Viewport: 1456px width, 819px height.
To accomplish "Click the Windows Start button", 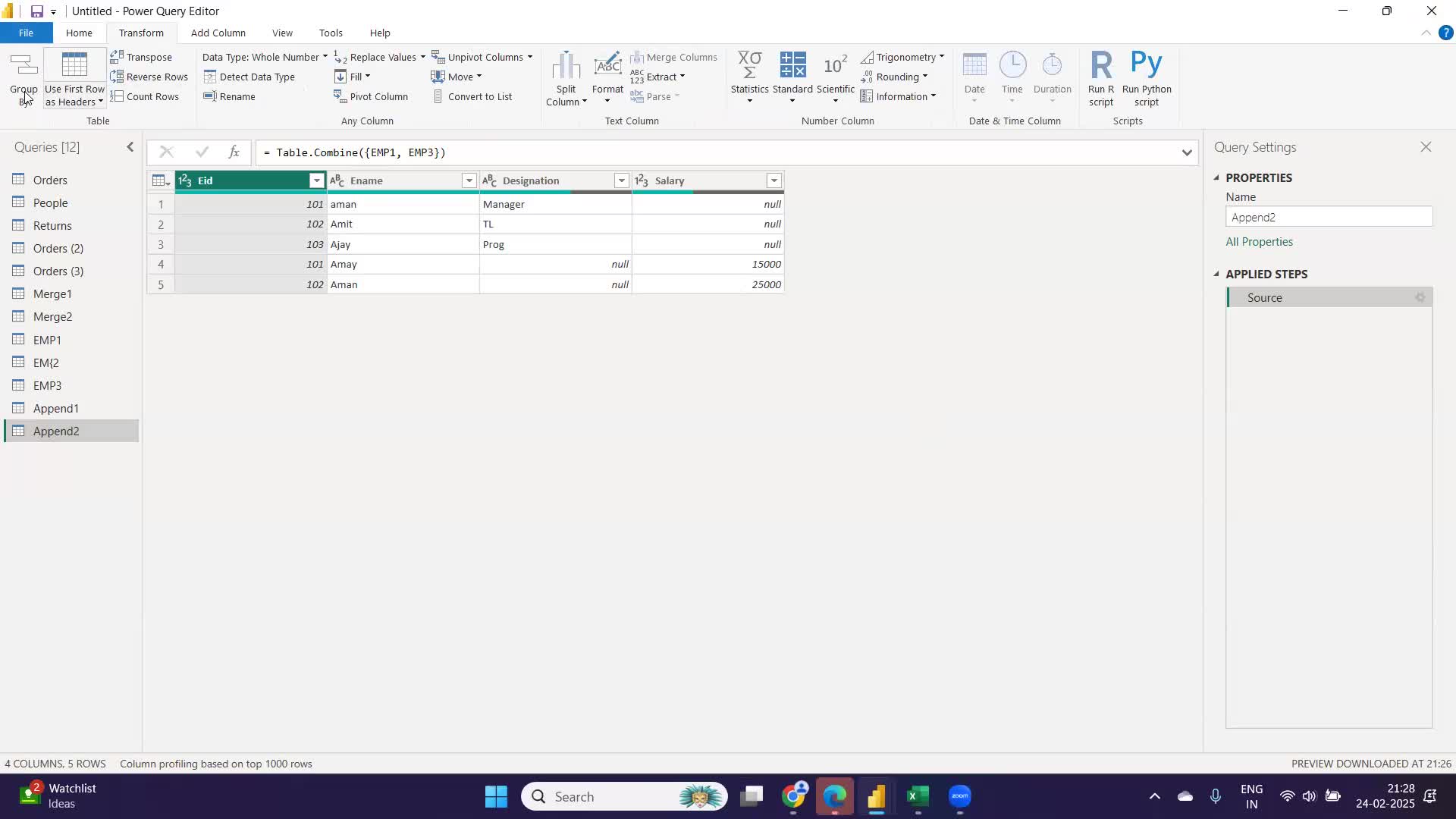I will [x=496, y=796].
